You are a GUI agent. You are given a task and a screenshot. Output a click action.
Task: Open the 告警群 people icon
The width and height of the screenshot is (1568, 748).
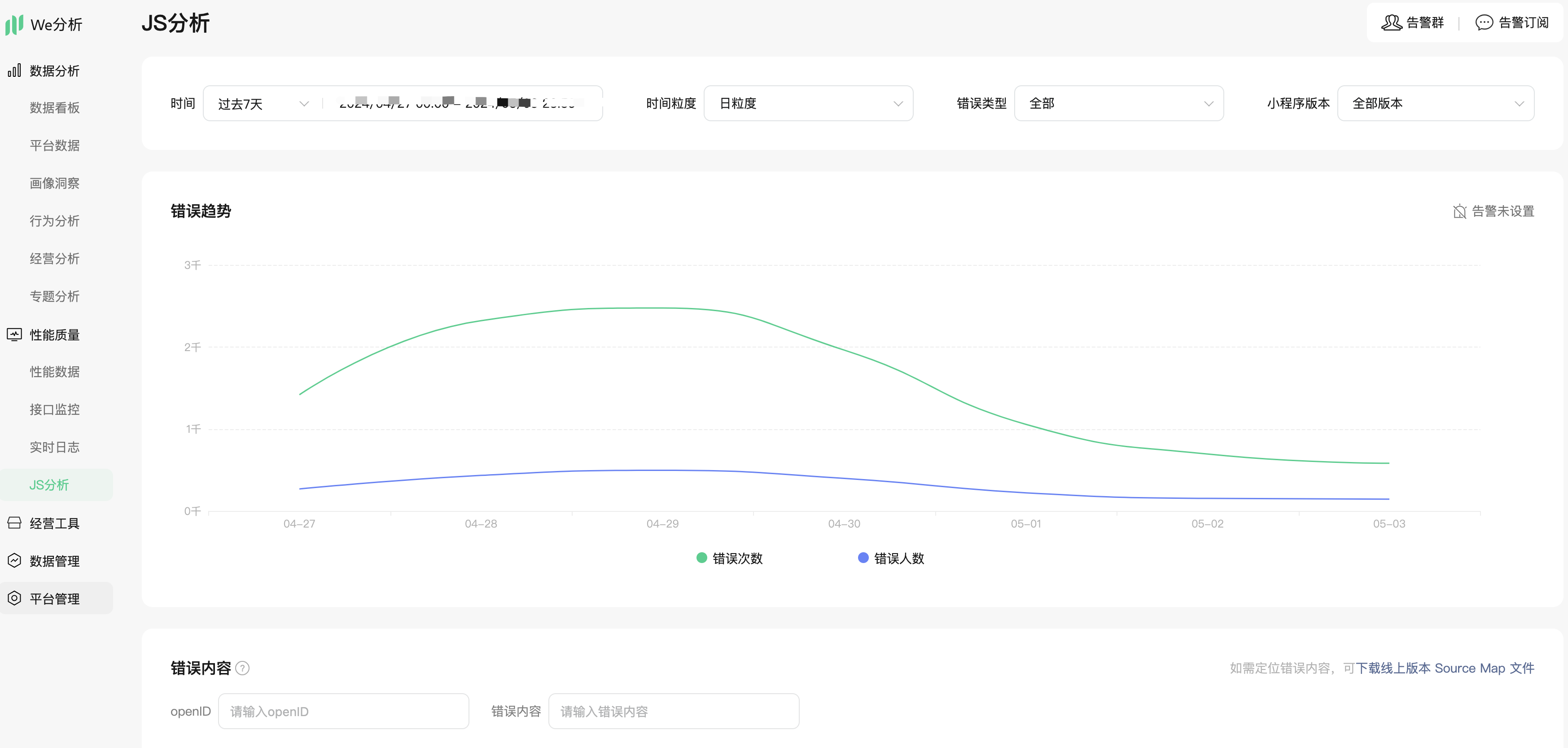click(x=1392, y=22)
